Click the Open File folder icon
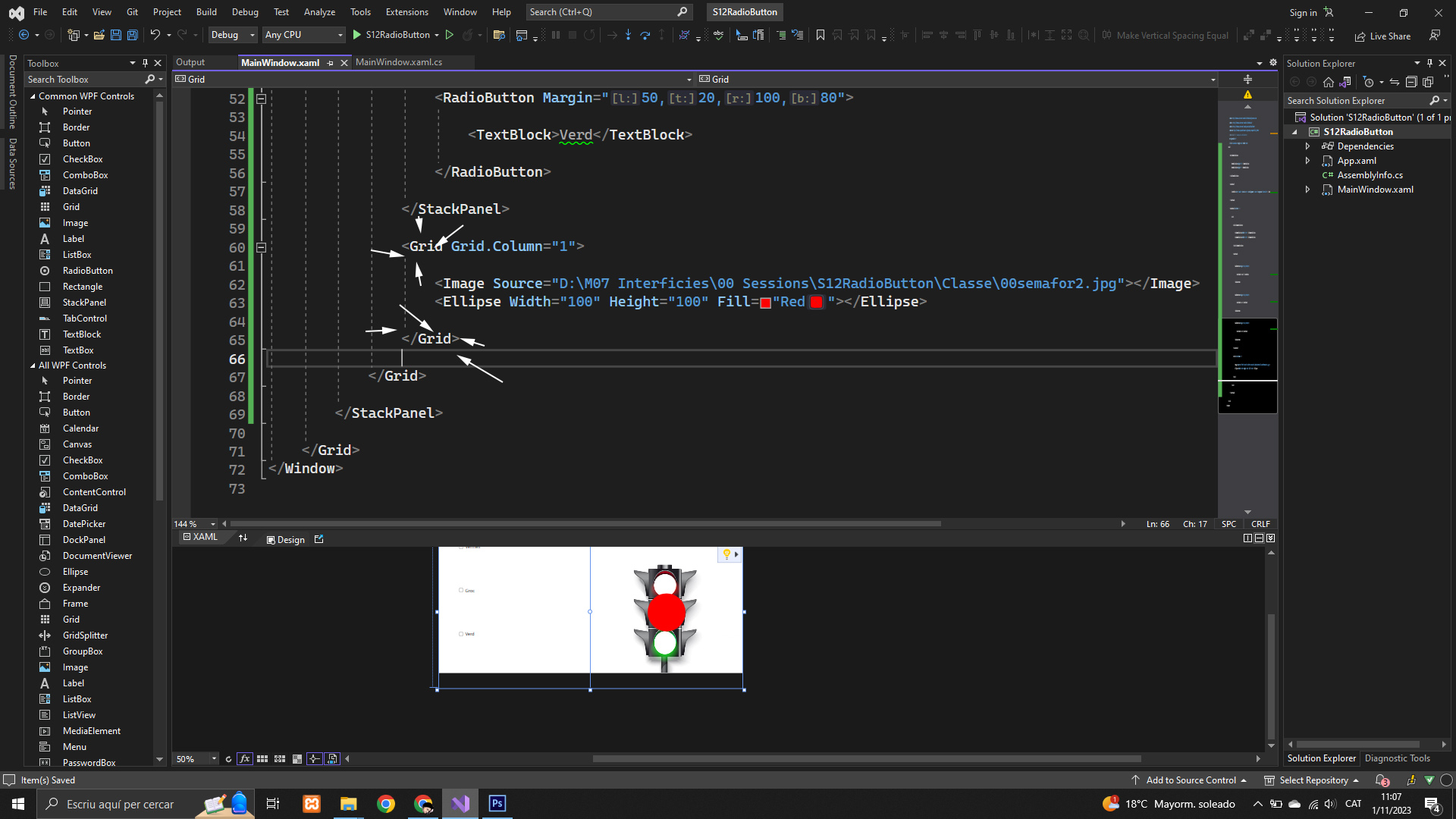Viewport: 1456px width, 819px height. (99, 35)
